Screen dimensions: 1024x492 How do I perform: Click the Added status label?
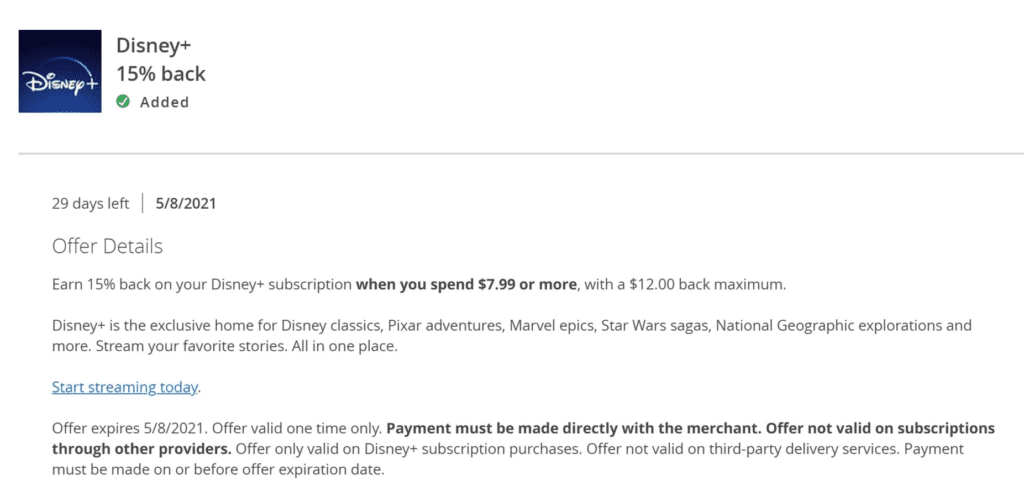click(x=165, y=103)
